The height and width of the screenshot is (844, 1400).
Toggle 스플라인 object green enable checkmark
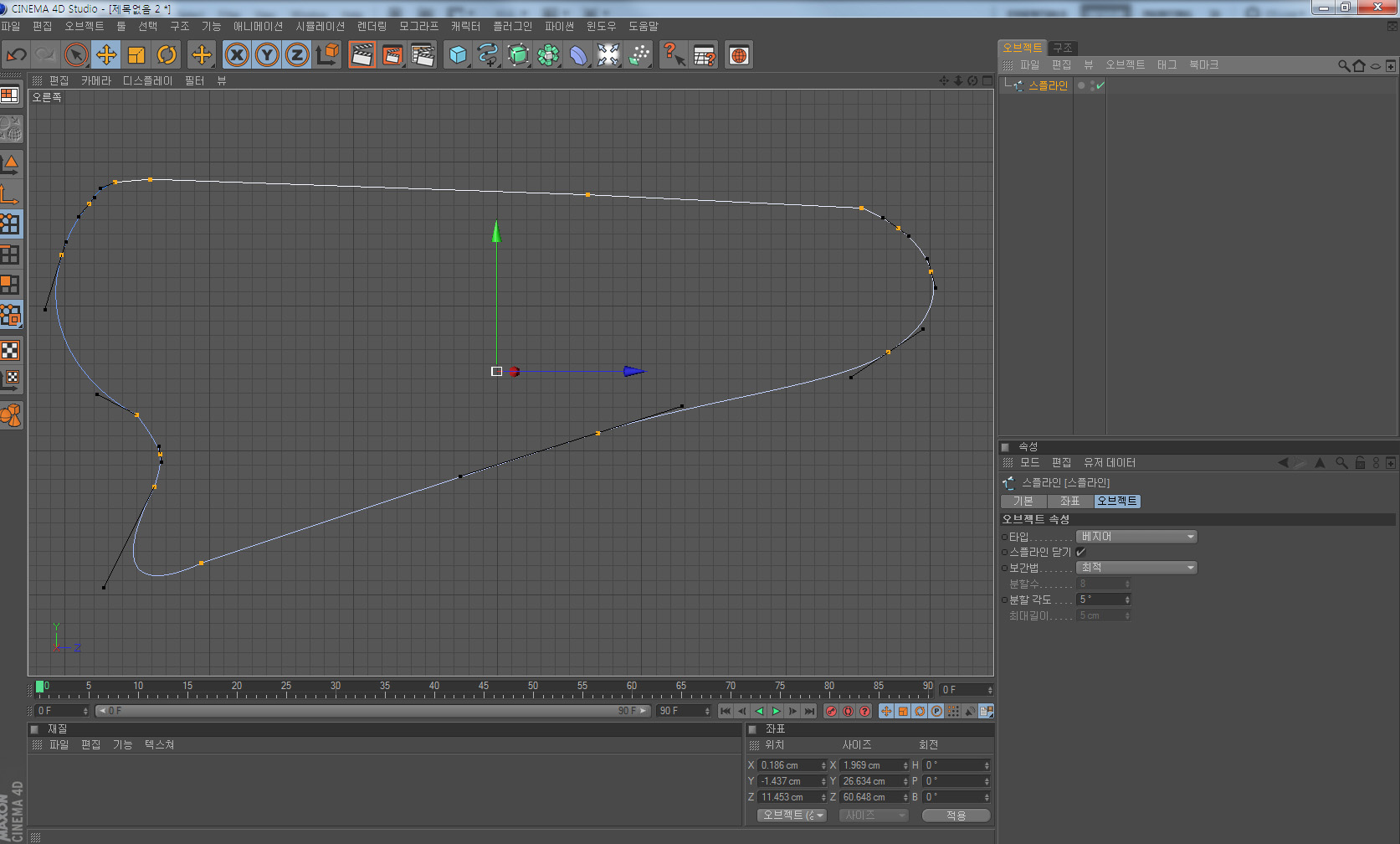click(1100, 85)
